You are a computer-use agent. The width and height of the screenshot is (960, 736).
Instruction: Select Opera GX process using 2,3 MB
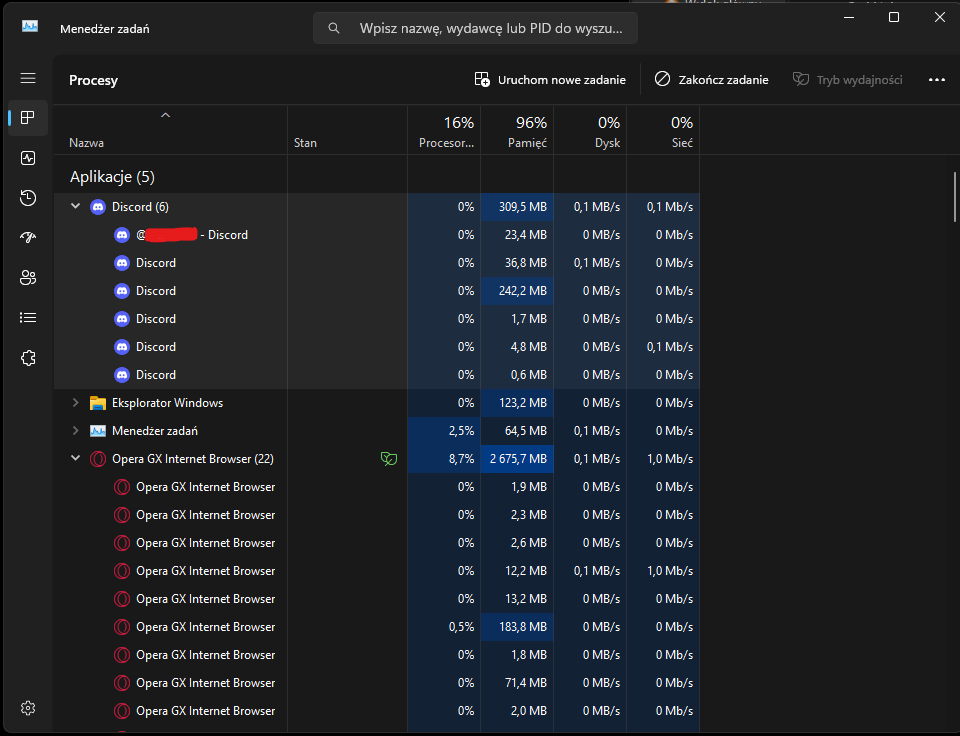377,515
